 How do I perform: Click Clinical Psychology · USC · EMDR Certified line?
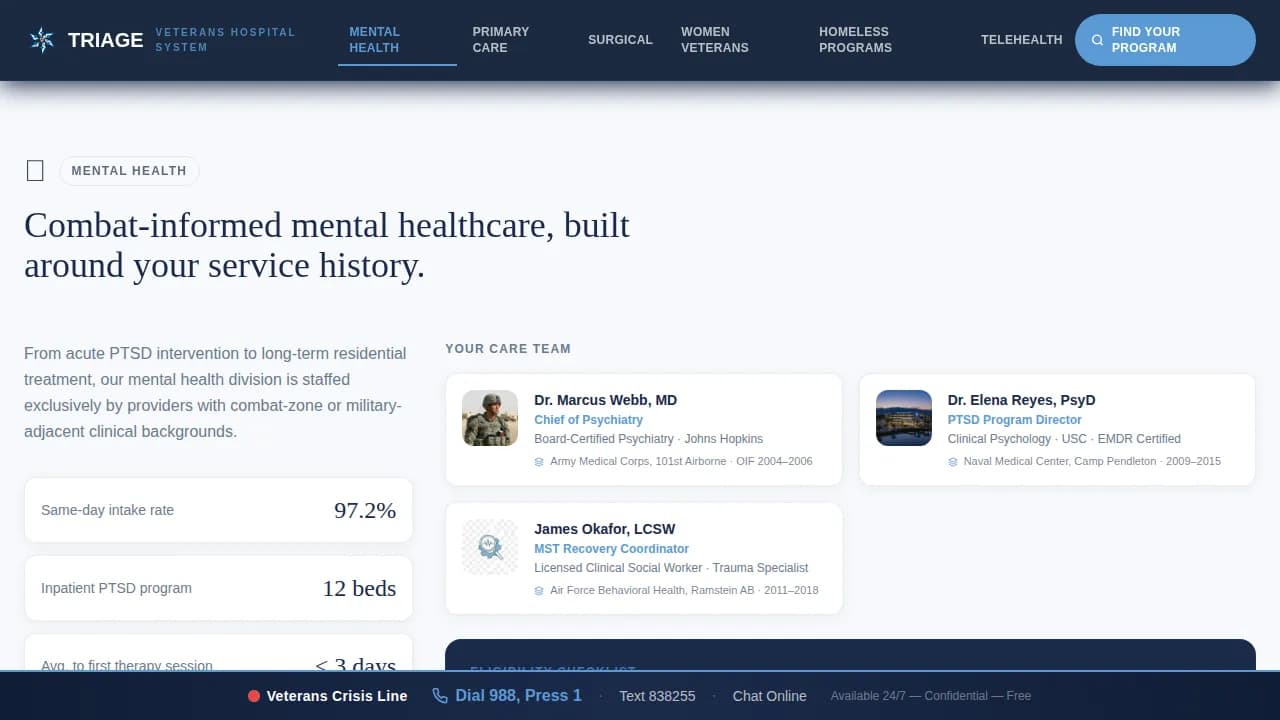[1064, 439]
